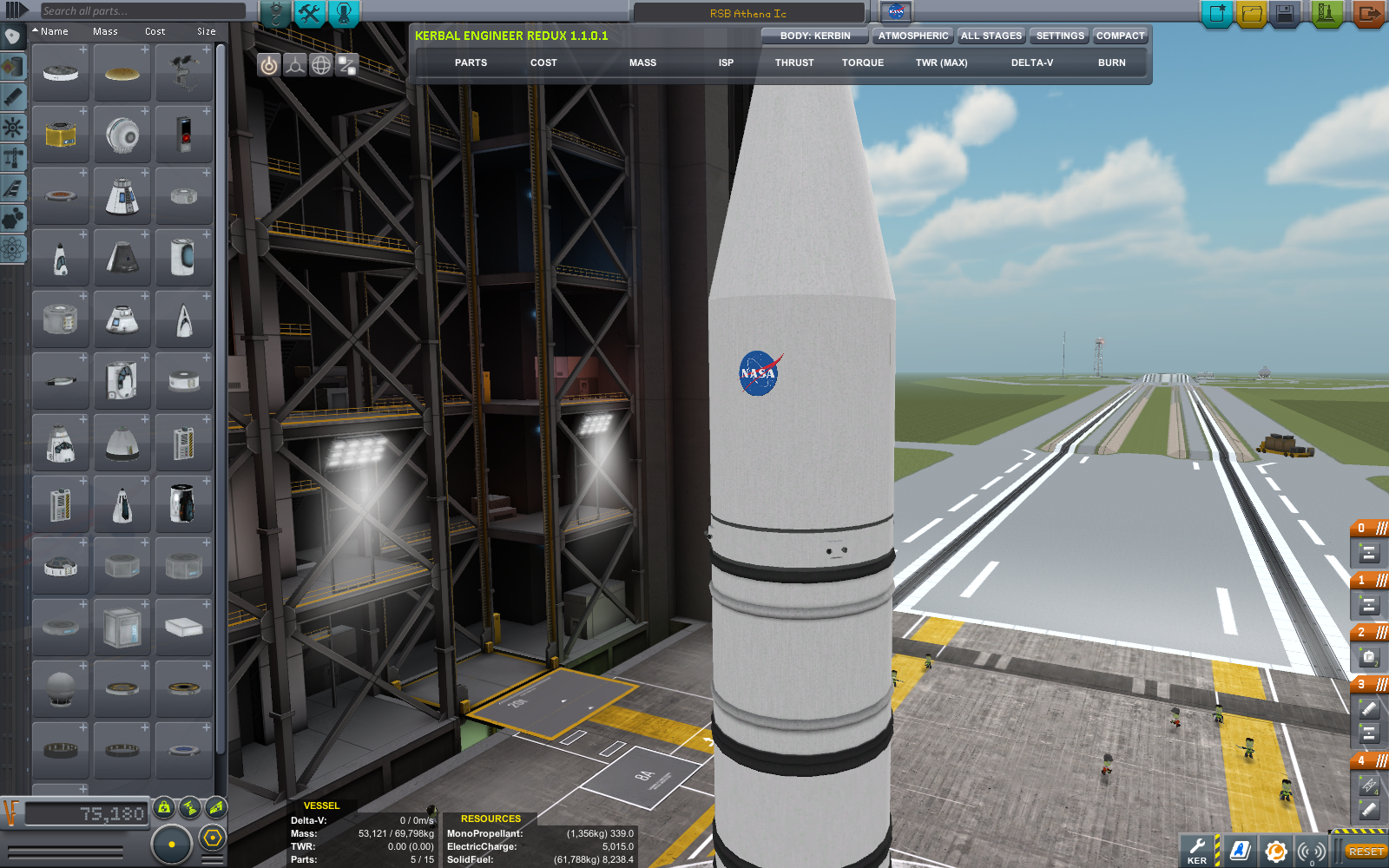Open the orange gear app in toolbar

click(1275, 851)
